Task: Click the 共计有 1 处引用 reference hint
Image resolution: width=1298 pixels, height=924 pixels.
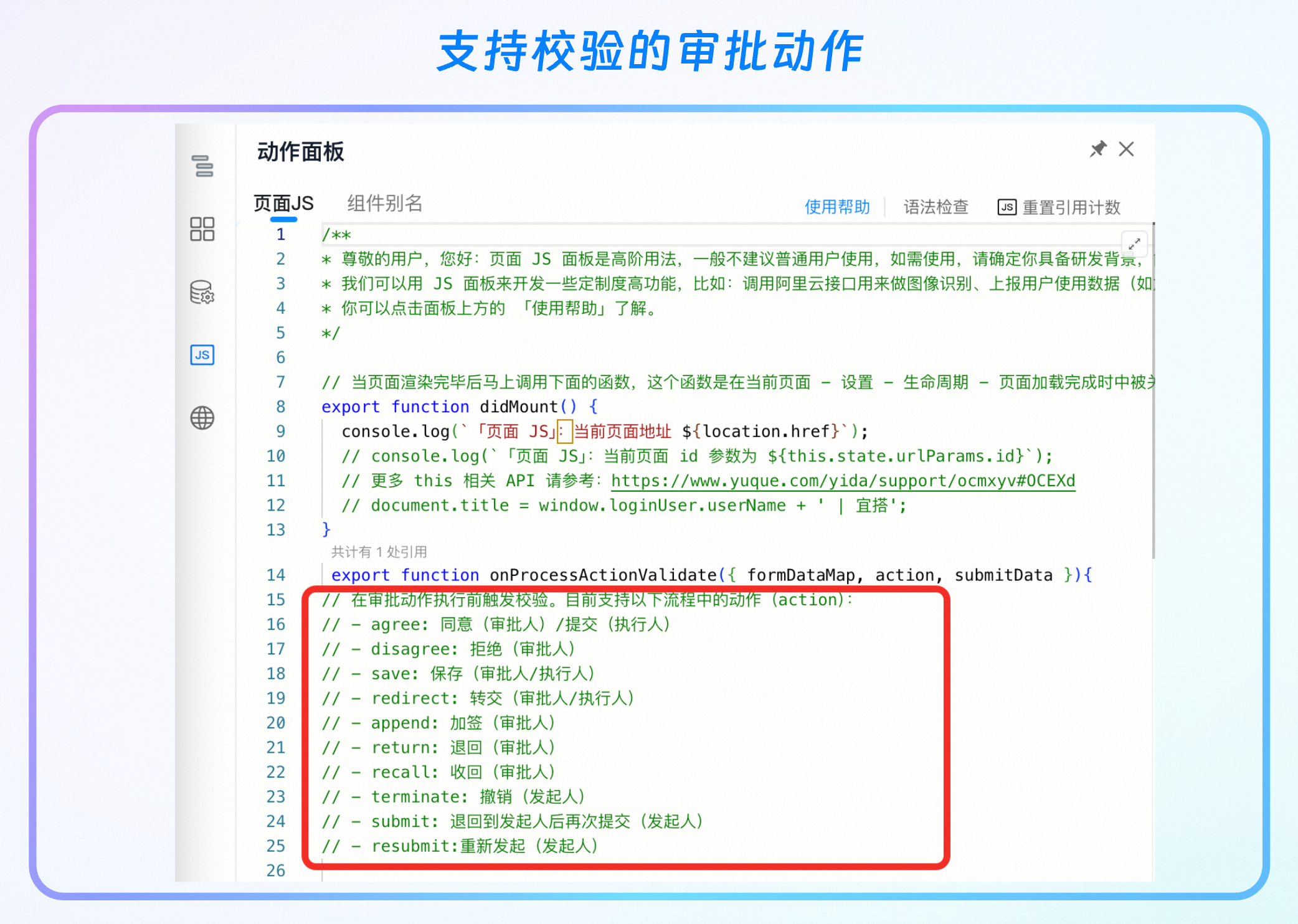Action: click(379, 552)
